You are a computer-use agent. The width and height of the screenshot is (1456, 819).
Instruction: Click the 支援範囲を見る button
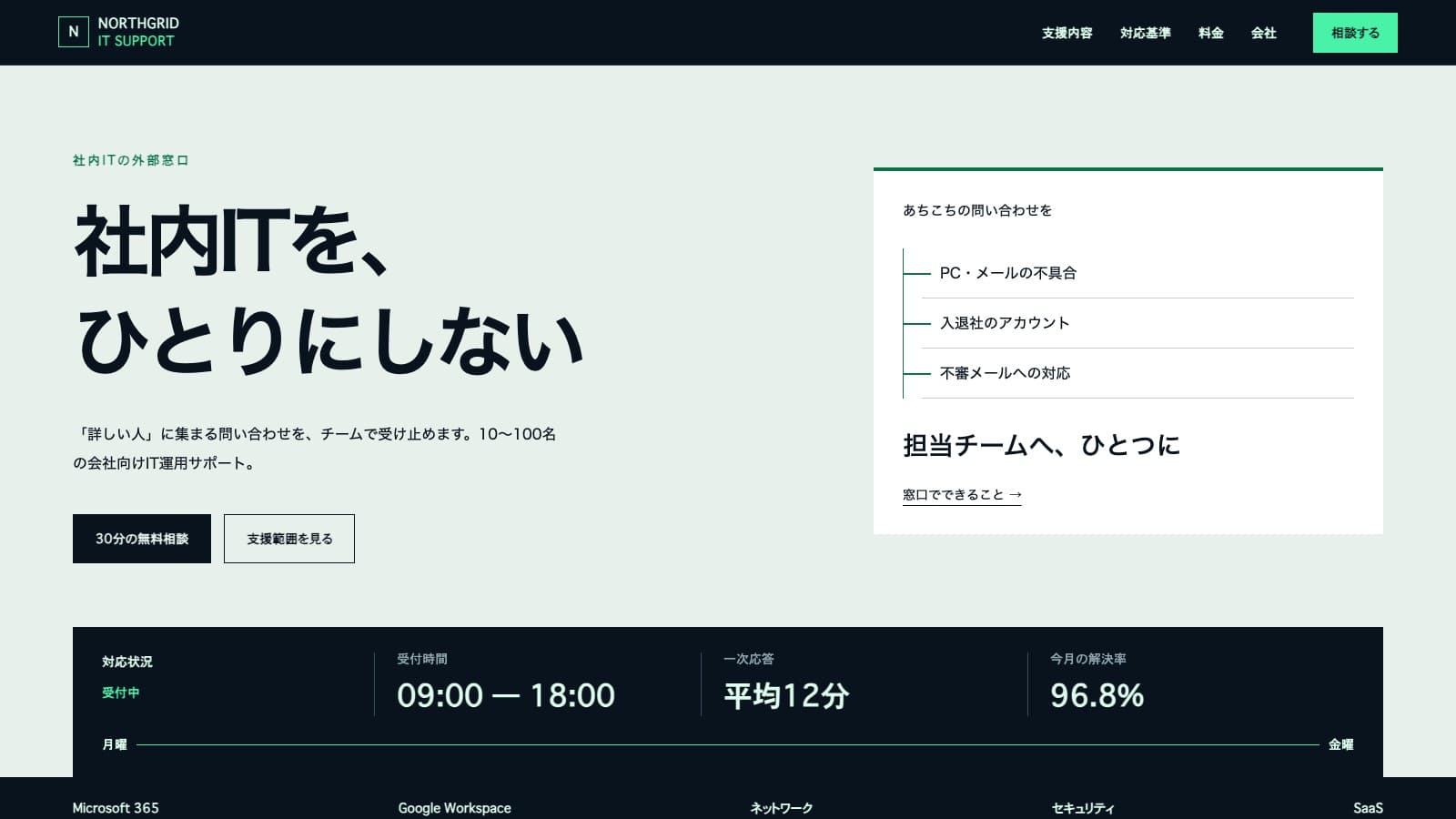point(289,539)
